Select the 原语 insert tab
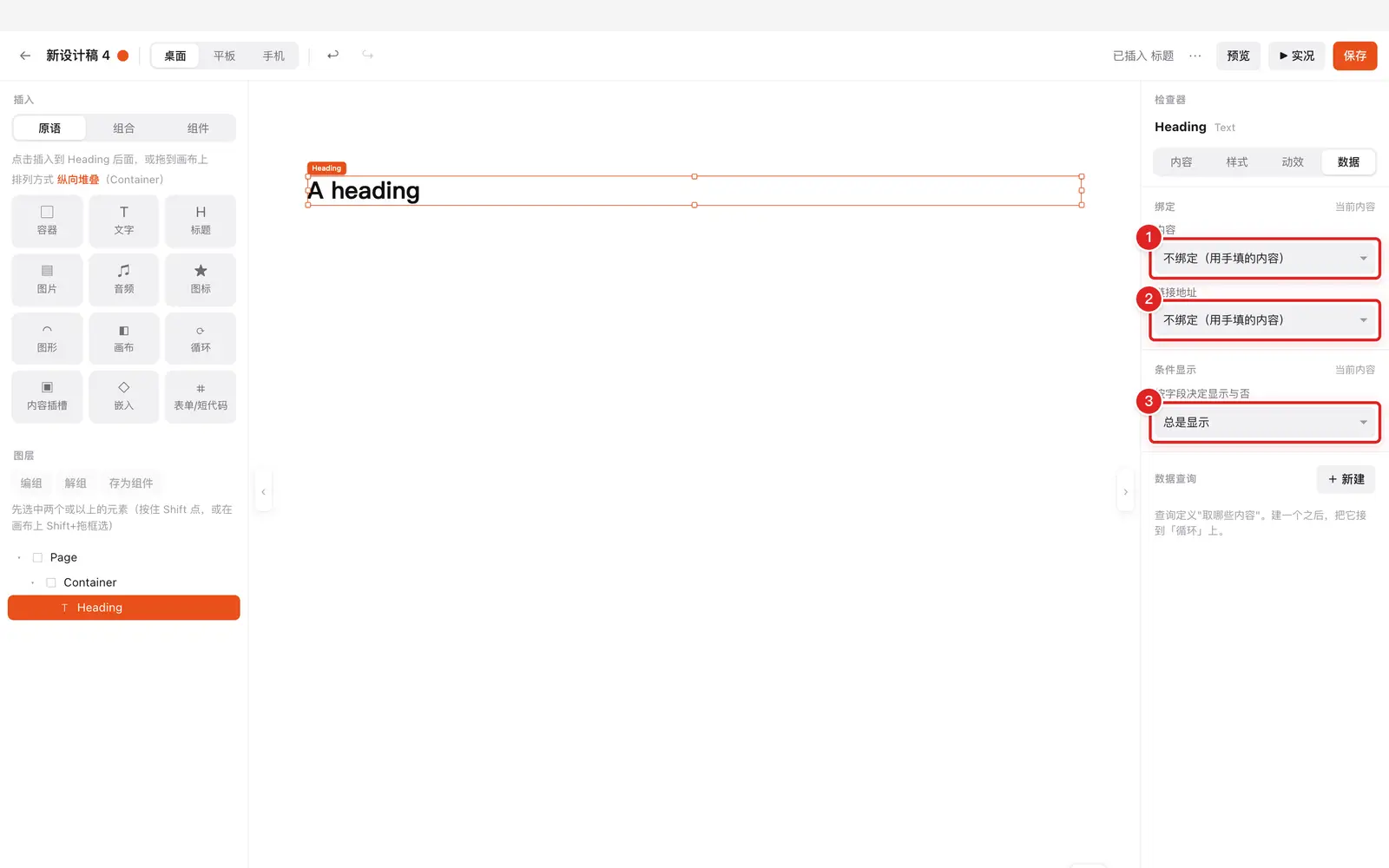Viewport: 1389px width, 868px height. [49, 128]
